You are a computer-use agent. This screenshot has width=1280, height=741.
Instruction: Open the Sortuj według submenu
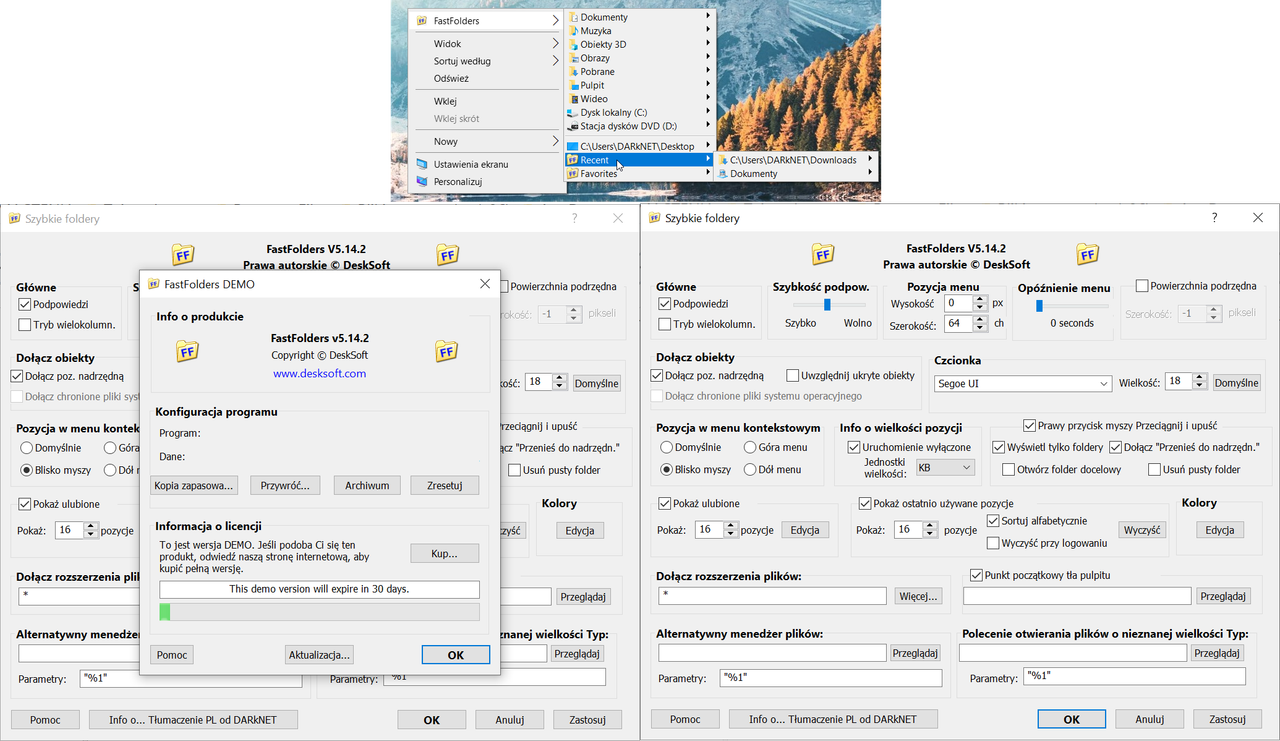489,61
